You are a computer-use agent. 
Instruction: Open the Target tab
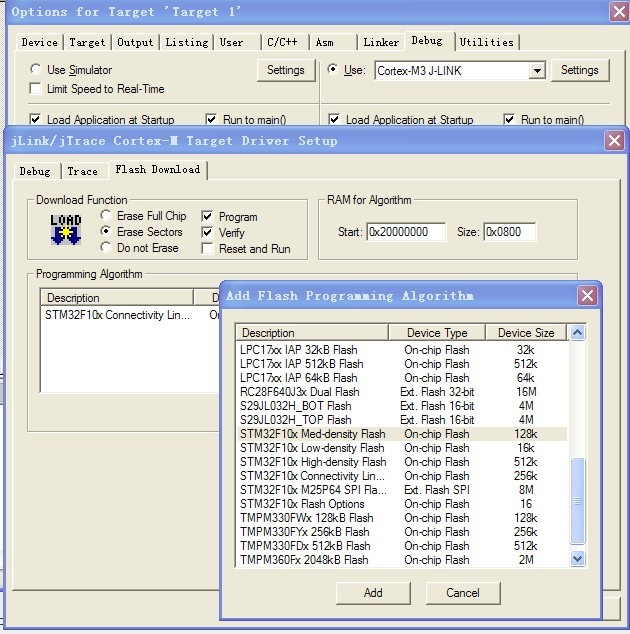point(87,42)
